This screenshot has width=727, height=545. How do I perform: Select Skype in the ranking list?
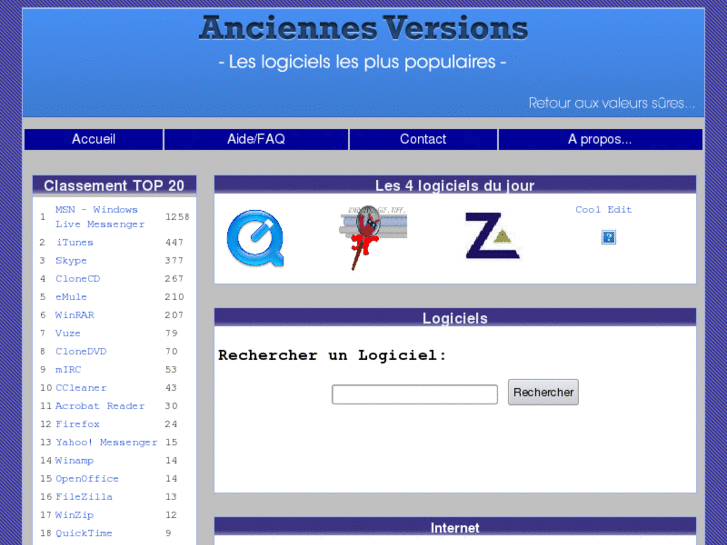[x=71, y=261]
